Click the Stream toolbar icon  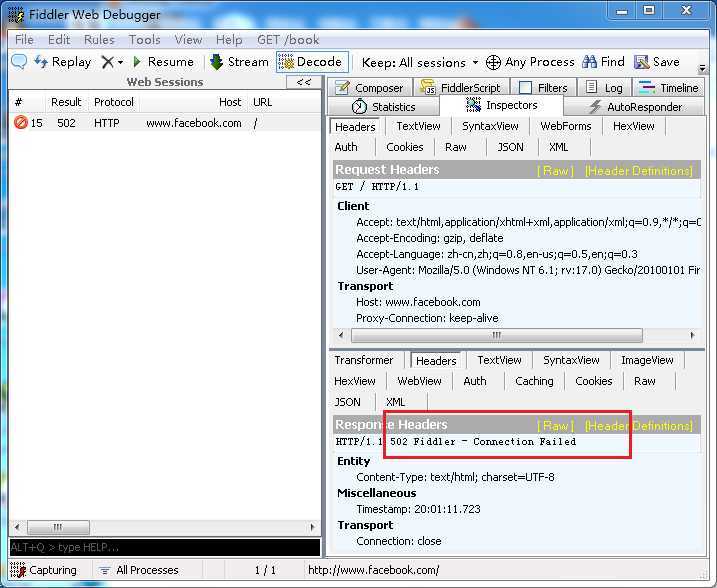[216, 62]
